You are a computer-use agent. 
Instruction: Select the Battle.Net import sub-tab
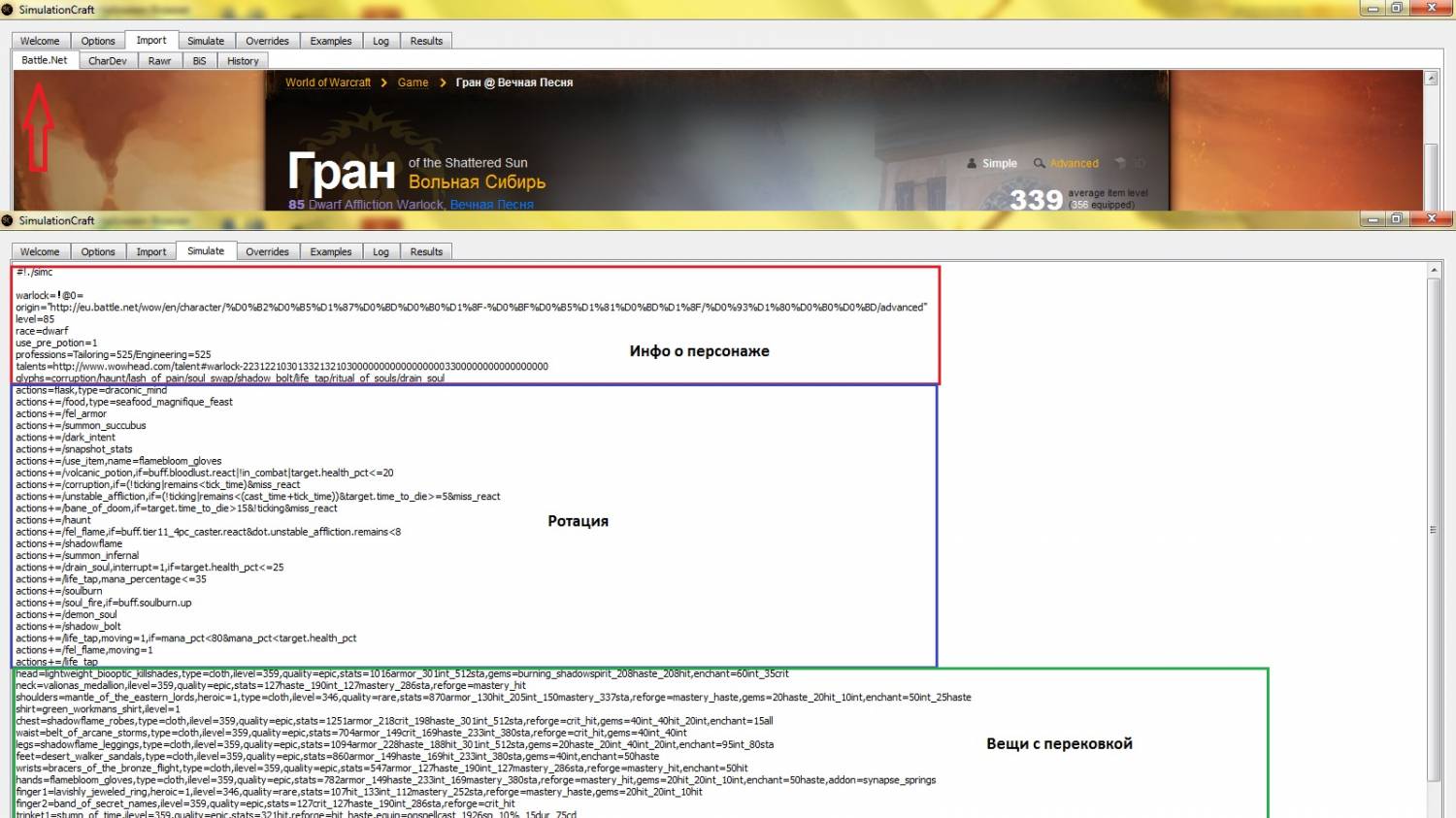tap(45, 59)
